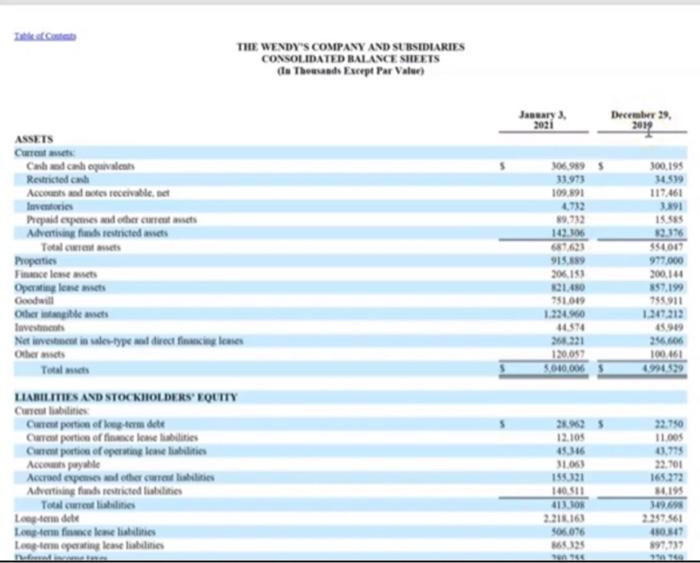The width and height of the screenshot is (700, 563).
Task: Select 'Long-term finance lease liabilities' label
Action: coord(85,532)
